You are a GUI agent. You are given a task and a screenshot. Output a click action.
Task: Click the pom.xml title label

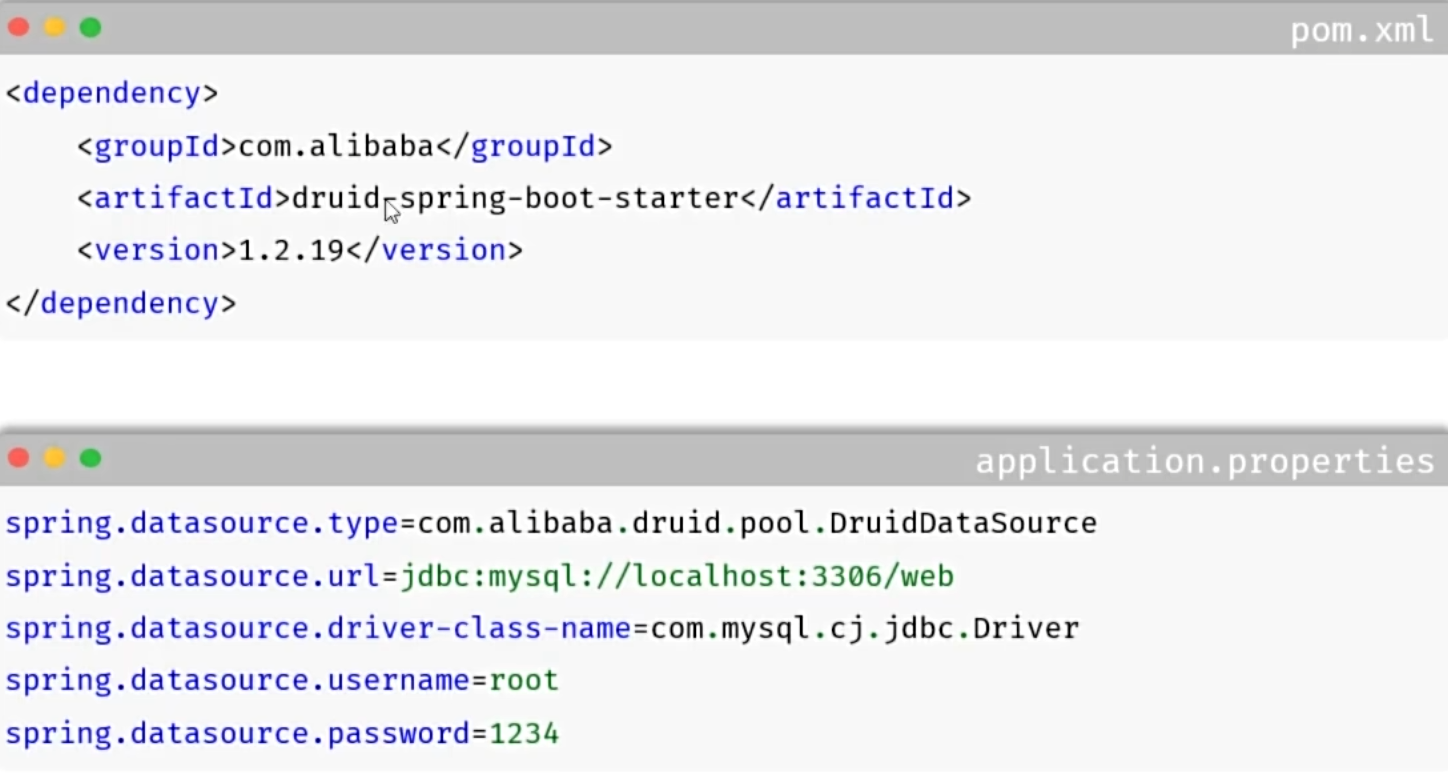pos(1362,31)
